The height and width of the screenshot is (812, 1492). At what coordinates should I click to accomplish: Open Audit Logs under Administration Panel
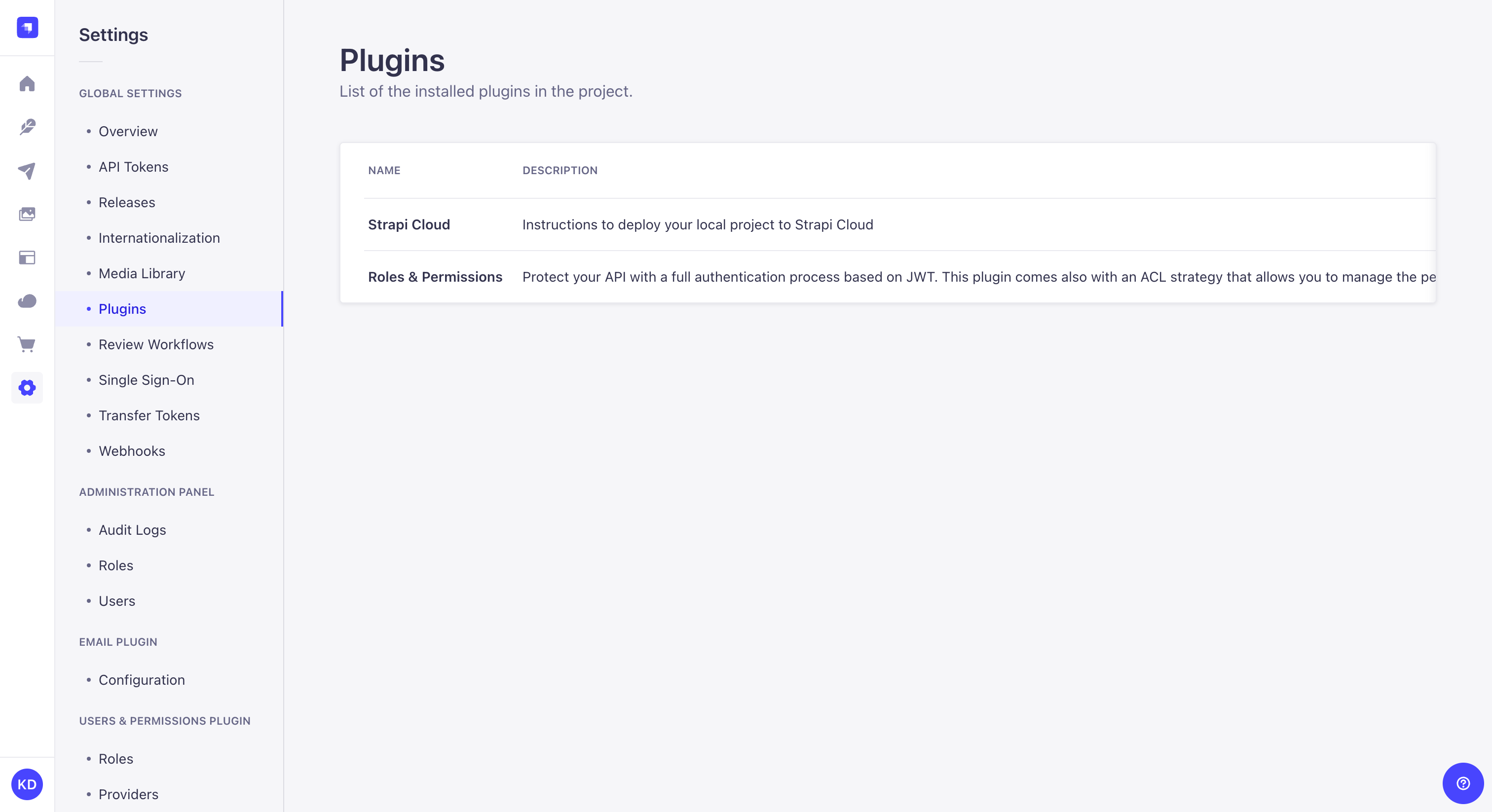[131, 529]
